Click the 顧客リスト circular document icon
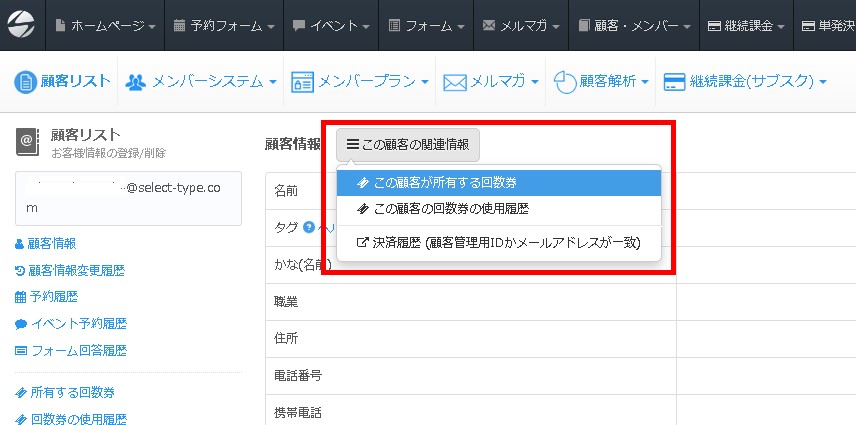The height and width of the screenshot is (425, 856). pyautogui.click(x=25, y=82)
